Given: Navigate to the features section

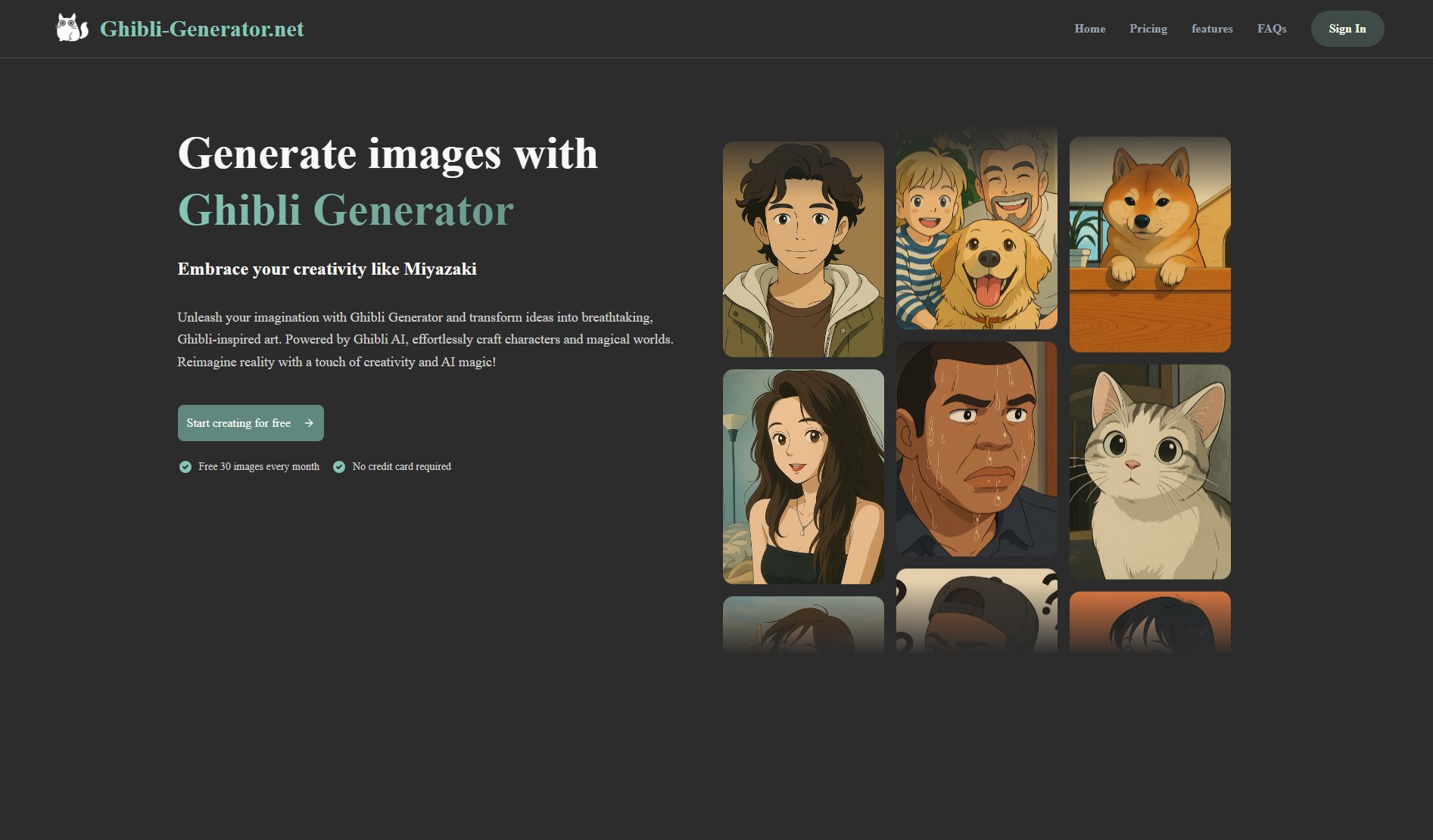Looking at the screenshot, I should pyautogui.click(x=1212, y=29).
